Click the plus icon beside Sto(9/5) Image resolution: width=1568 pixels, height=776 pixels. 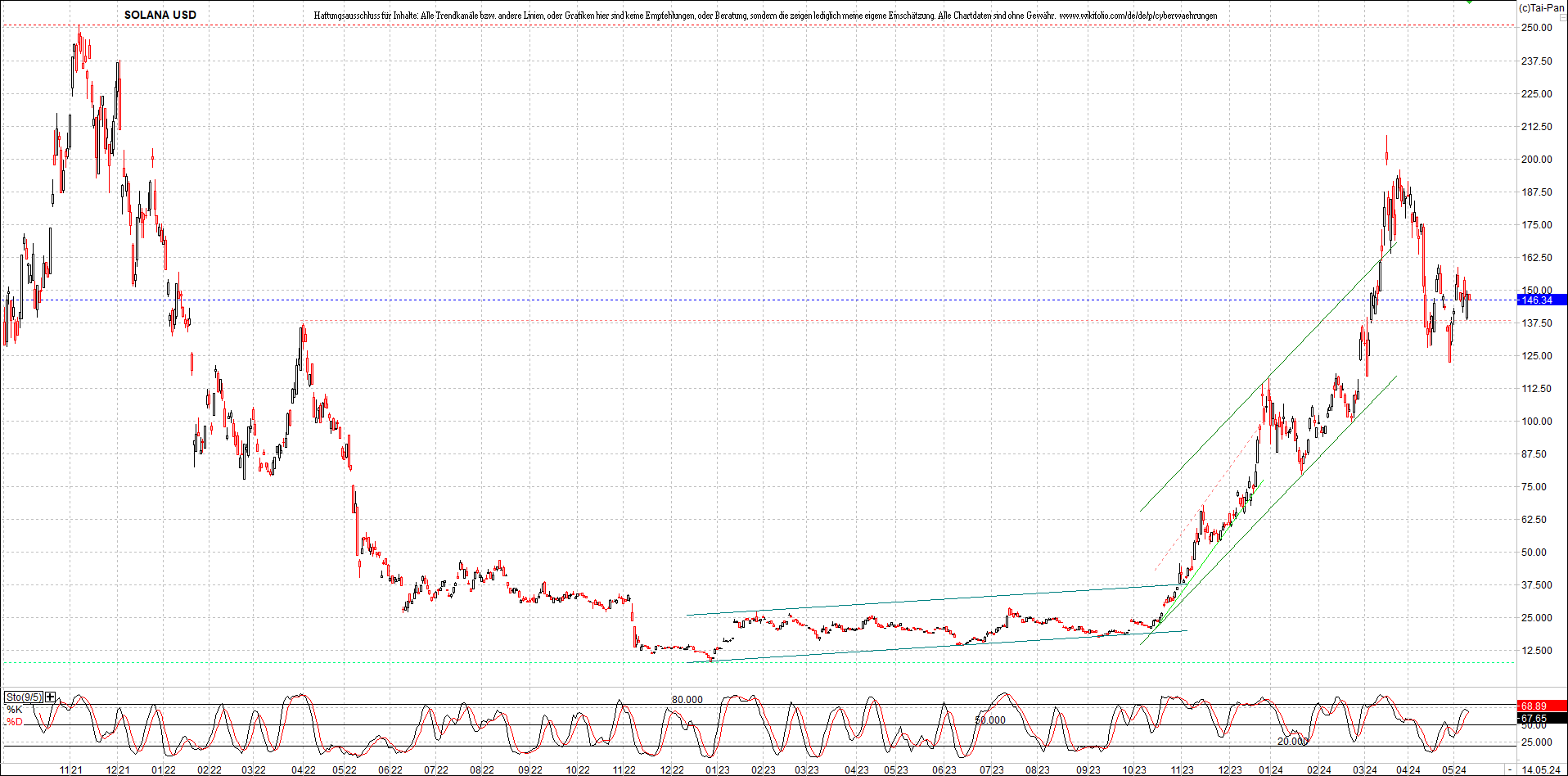click(51, 697)
